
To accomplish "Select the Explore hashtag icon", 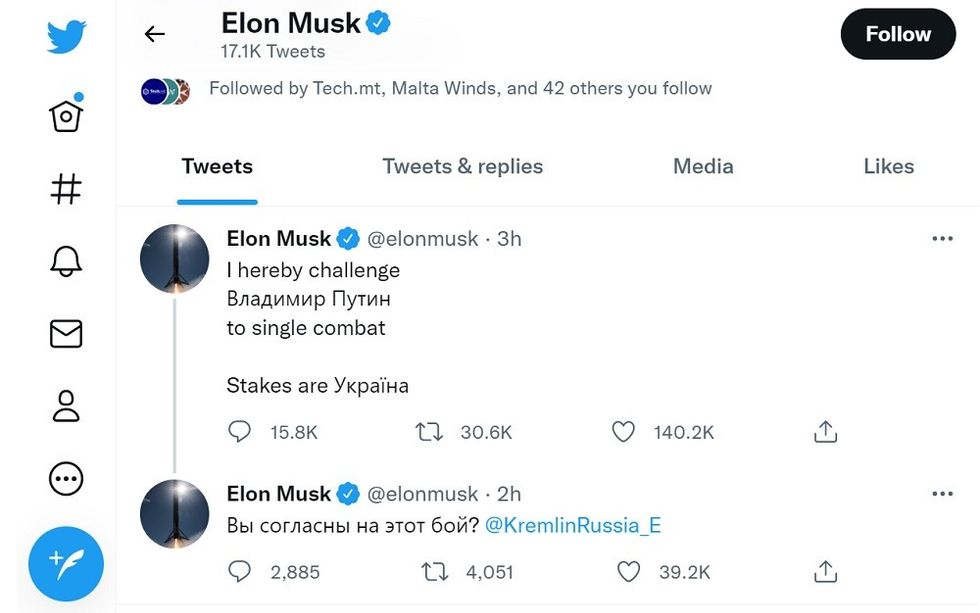I will 65,187.
